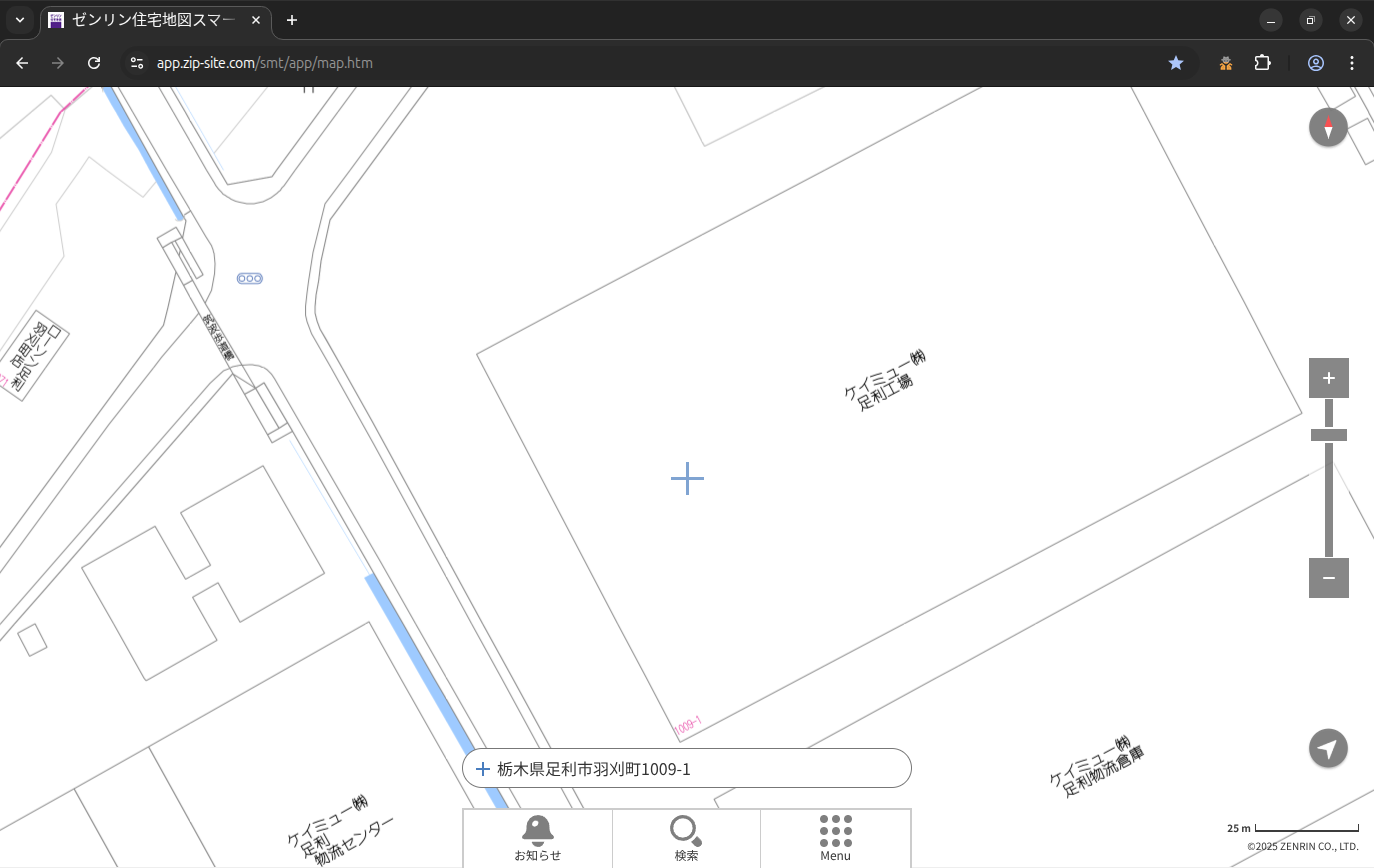The height and width of the screenshot is (868, 1374).
Task: Click the current location arrow icon
Action: (1328, 748)
